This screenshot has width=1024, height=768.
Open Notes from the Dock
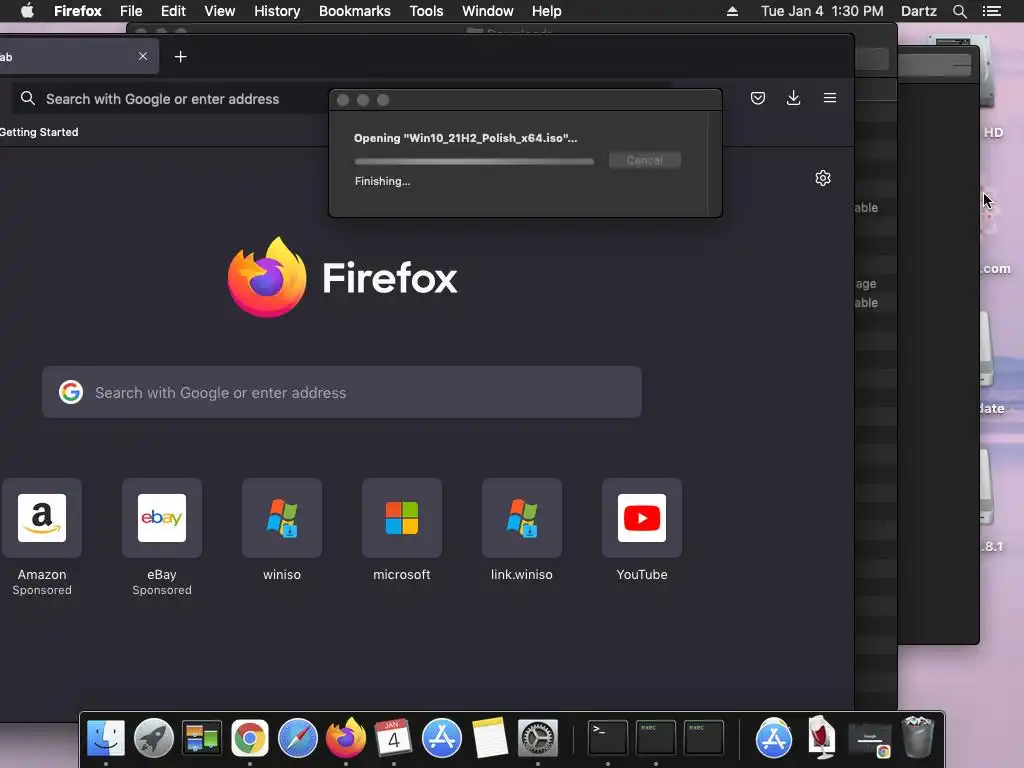490,738
